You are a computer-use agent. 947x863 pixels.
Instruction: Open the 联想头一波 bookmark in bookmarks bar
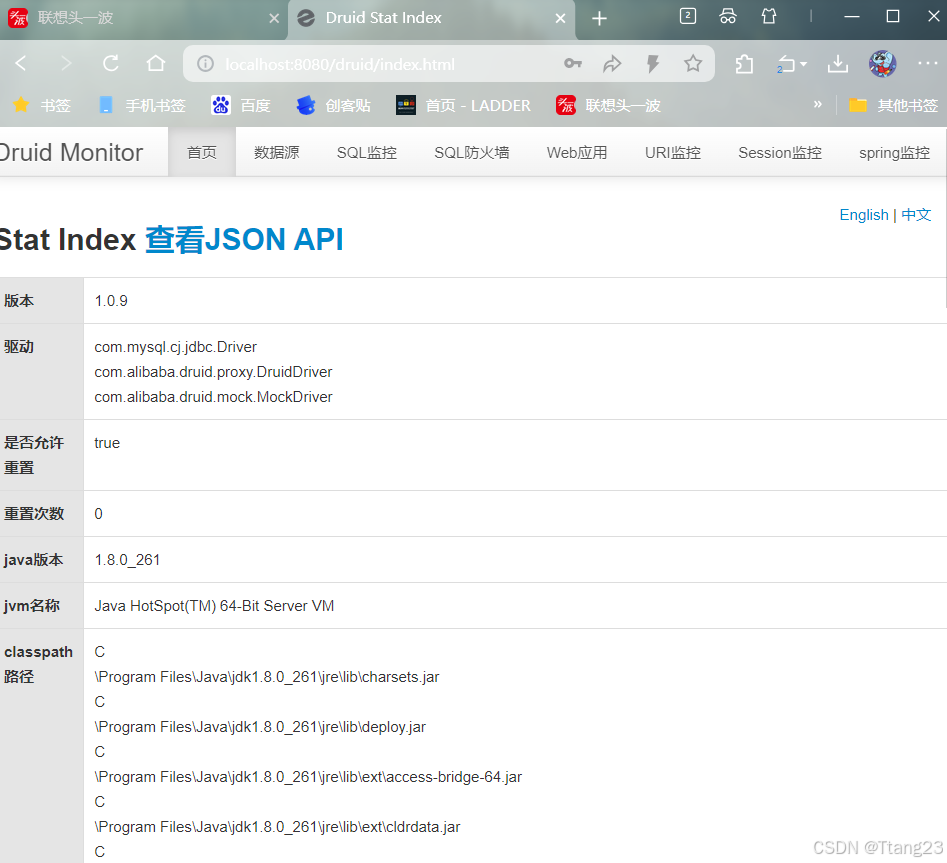coord(608,106)
